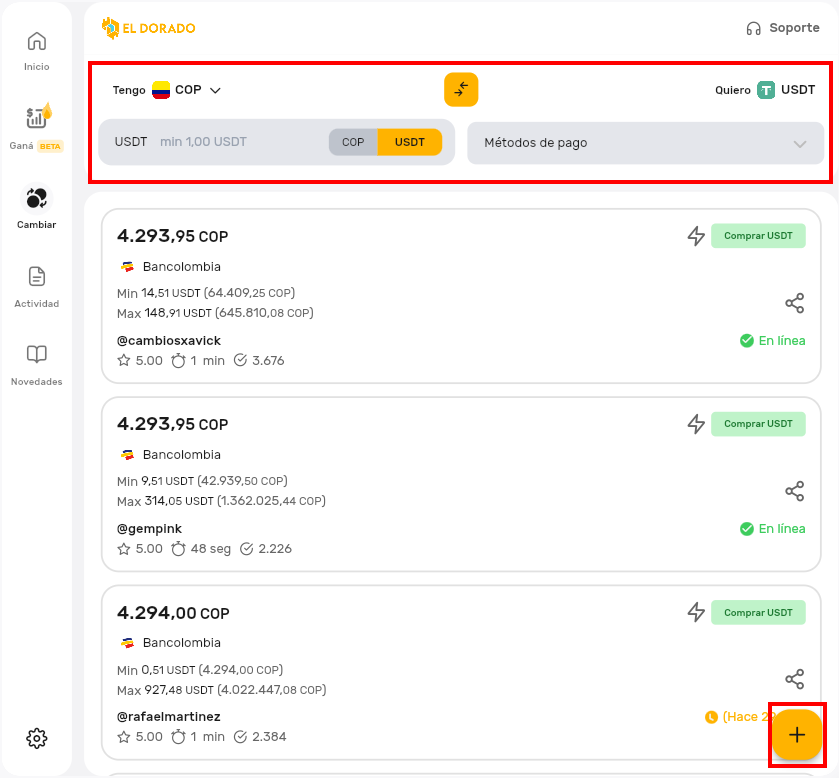
Task: Open @rafaelmartinez profile
Action: pyautogui.click(x=169, y=717)
